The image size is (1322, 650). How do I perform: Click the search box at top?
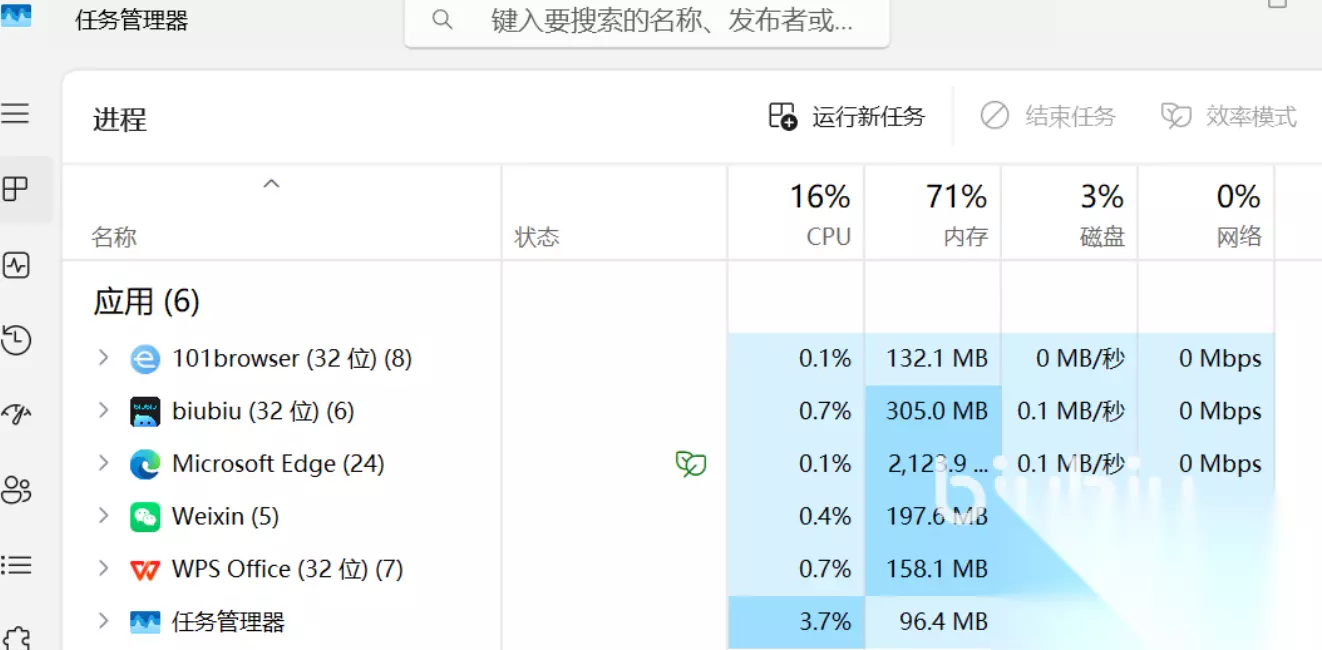coord(647,21)
